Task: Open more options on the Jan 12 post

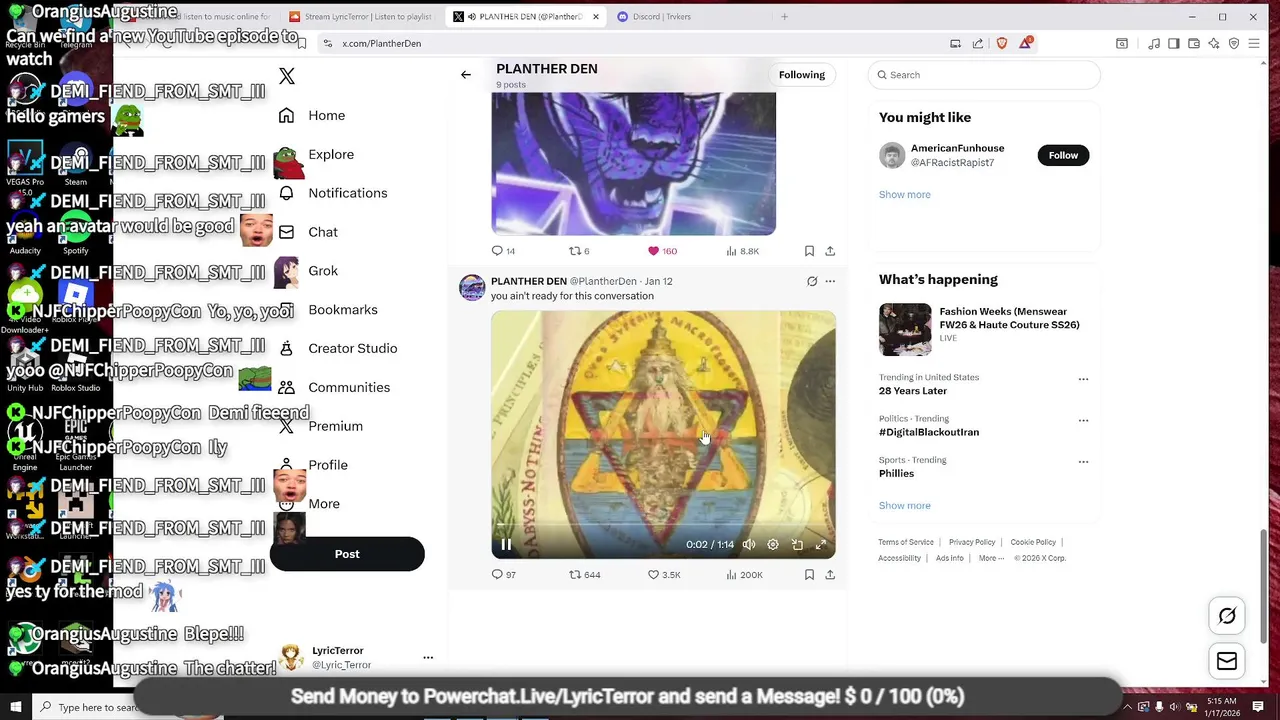Action: [830, 282]
